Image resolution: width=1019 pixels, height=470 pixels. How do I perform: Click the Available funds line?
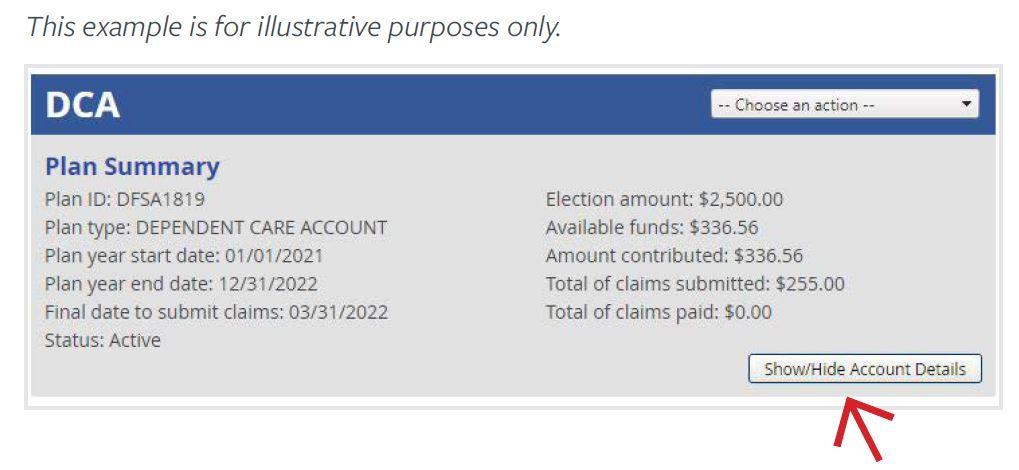652,227
